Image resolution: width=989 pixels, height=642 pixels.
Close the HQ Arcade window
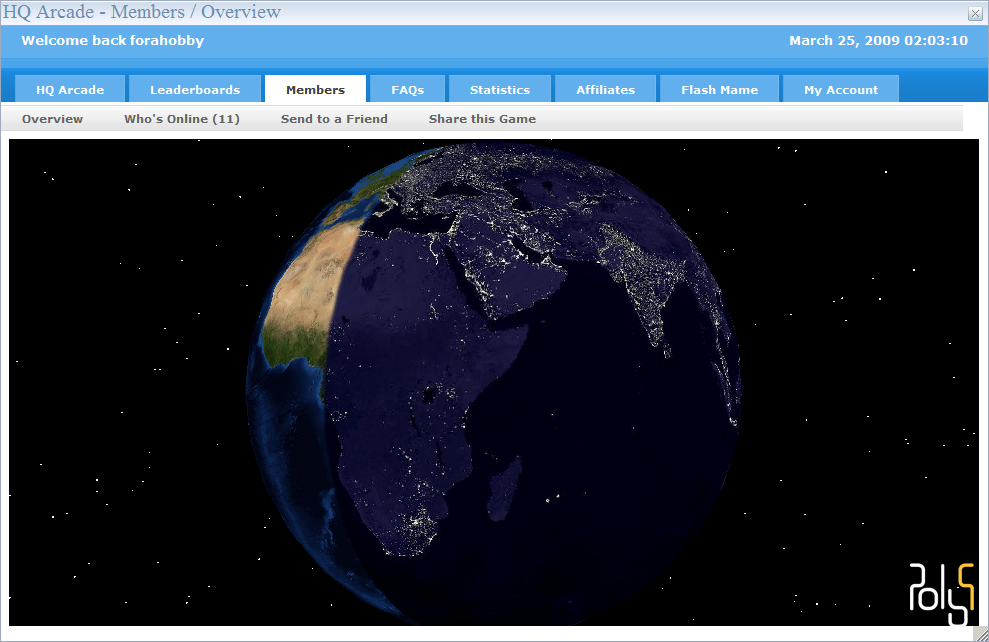click(975, 13)
